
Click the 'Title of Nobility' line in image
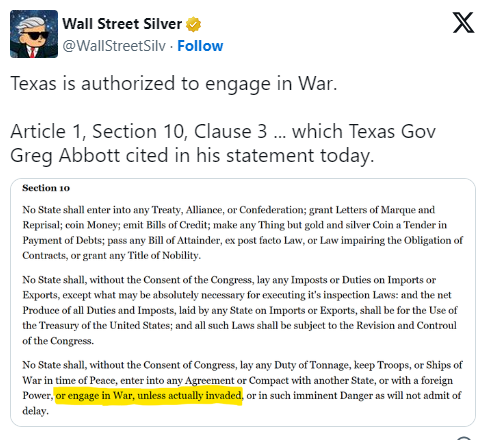(x=112, y=256)
